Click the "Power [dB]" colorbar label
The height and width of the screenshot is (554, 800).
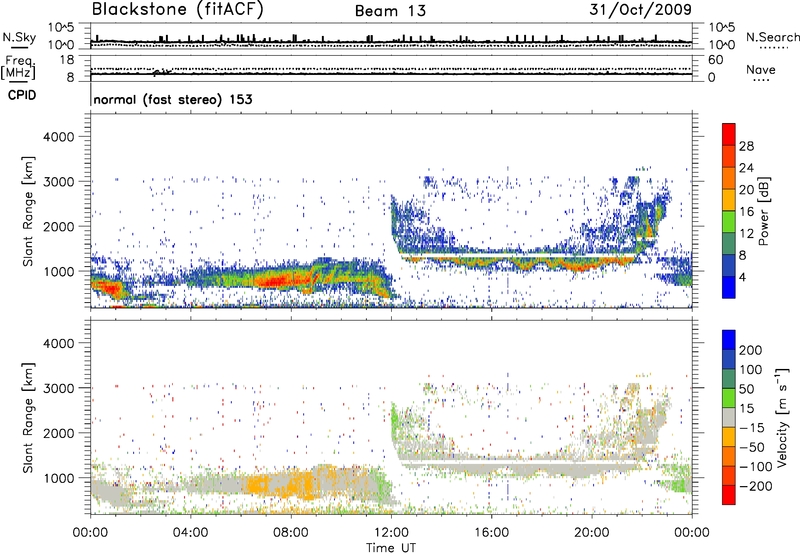point(764,211)
